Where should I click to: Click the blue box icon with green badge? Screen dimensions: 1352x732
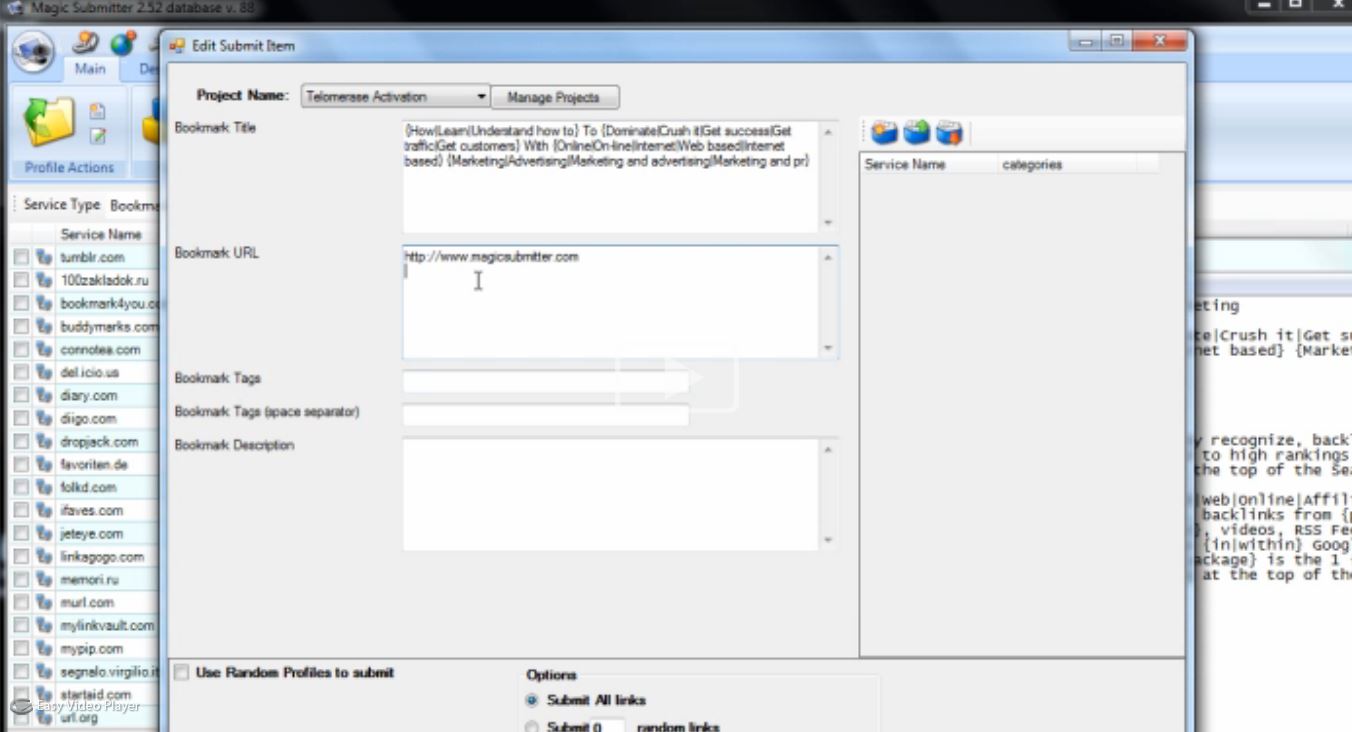pos(916,132)
